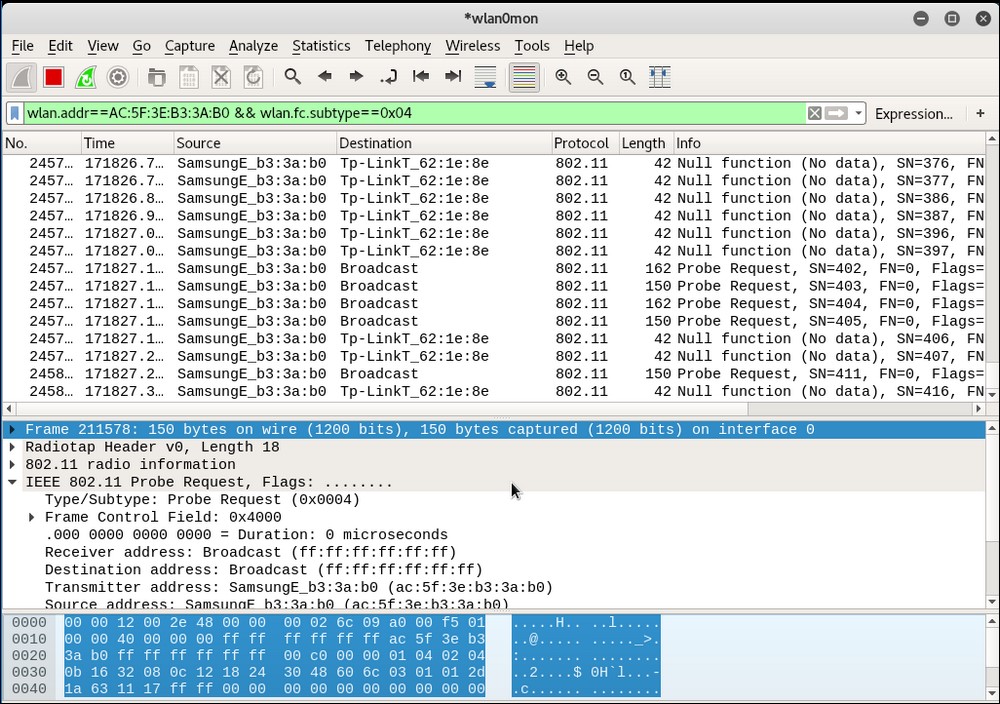Restart the current capture
This screenshot has height=704, width=1000.
tap(85, 77)
